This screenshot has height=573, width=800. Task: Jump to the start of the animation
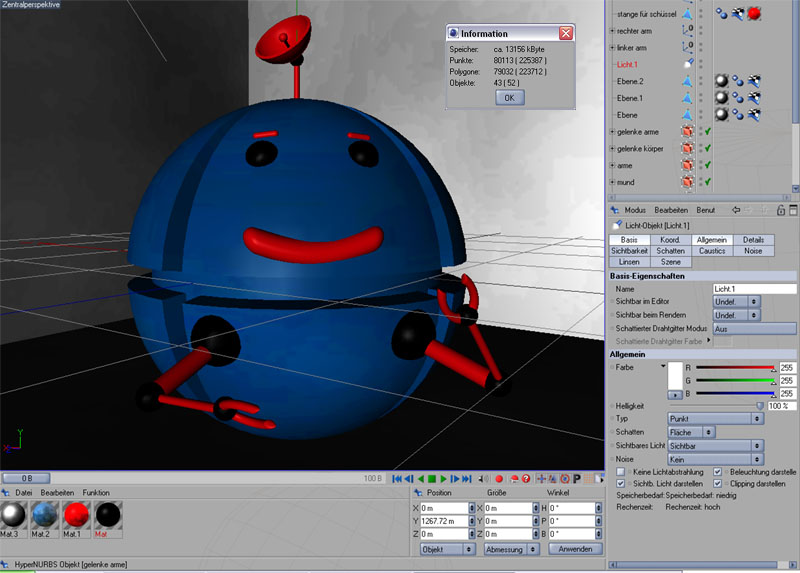[397, 479]
